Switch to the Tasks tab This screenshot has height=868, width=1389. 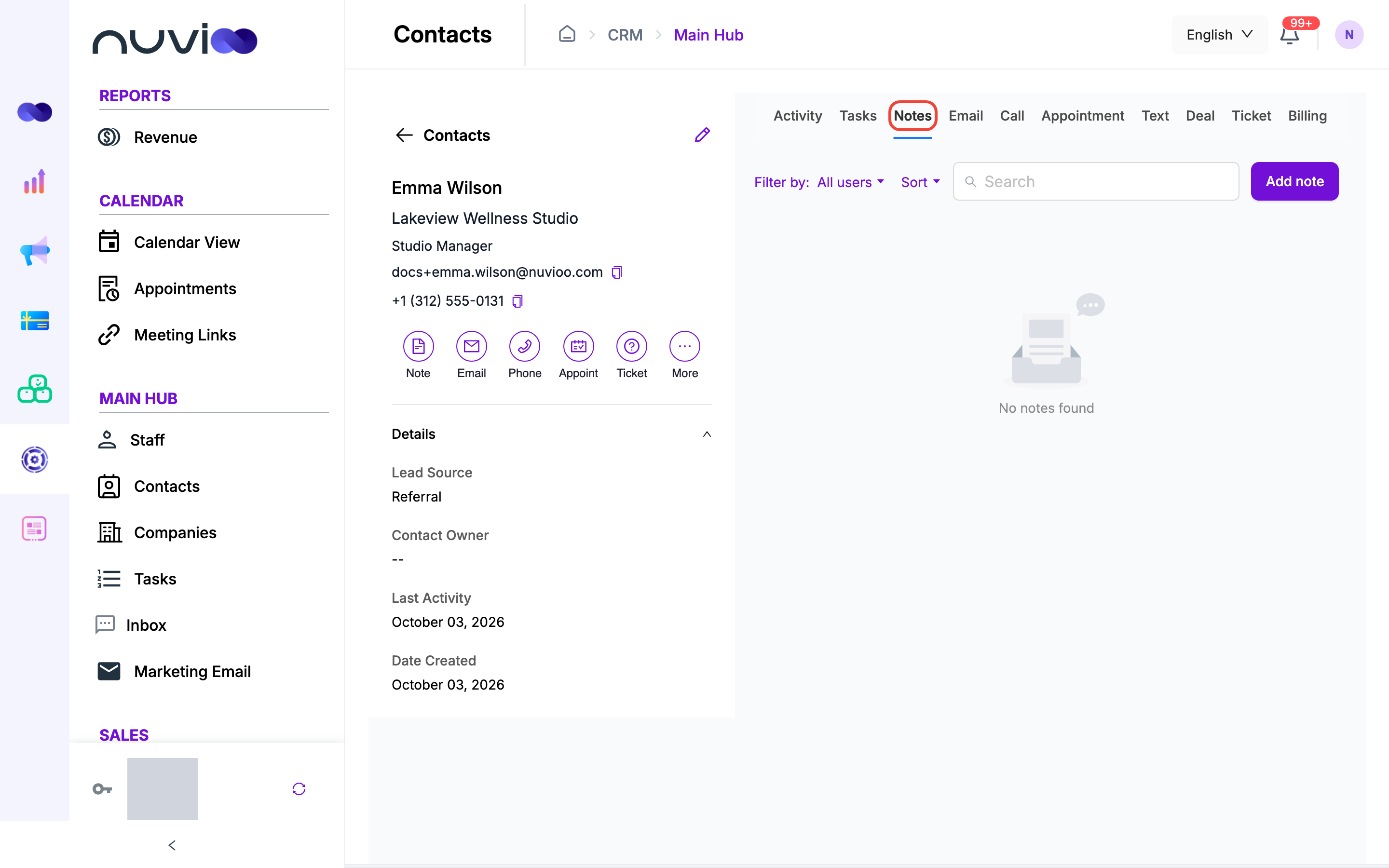(x=858, y=116)
